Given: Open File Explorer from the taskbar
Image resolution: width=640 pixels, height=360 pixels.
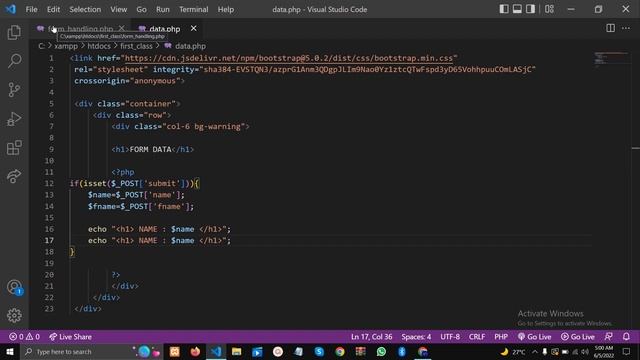Looking at the screenshot, I should pyautogui.click(x=236, y=351).
